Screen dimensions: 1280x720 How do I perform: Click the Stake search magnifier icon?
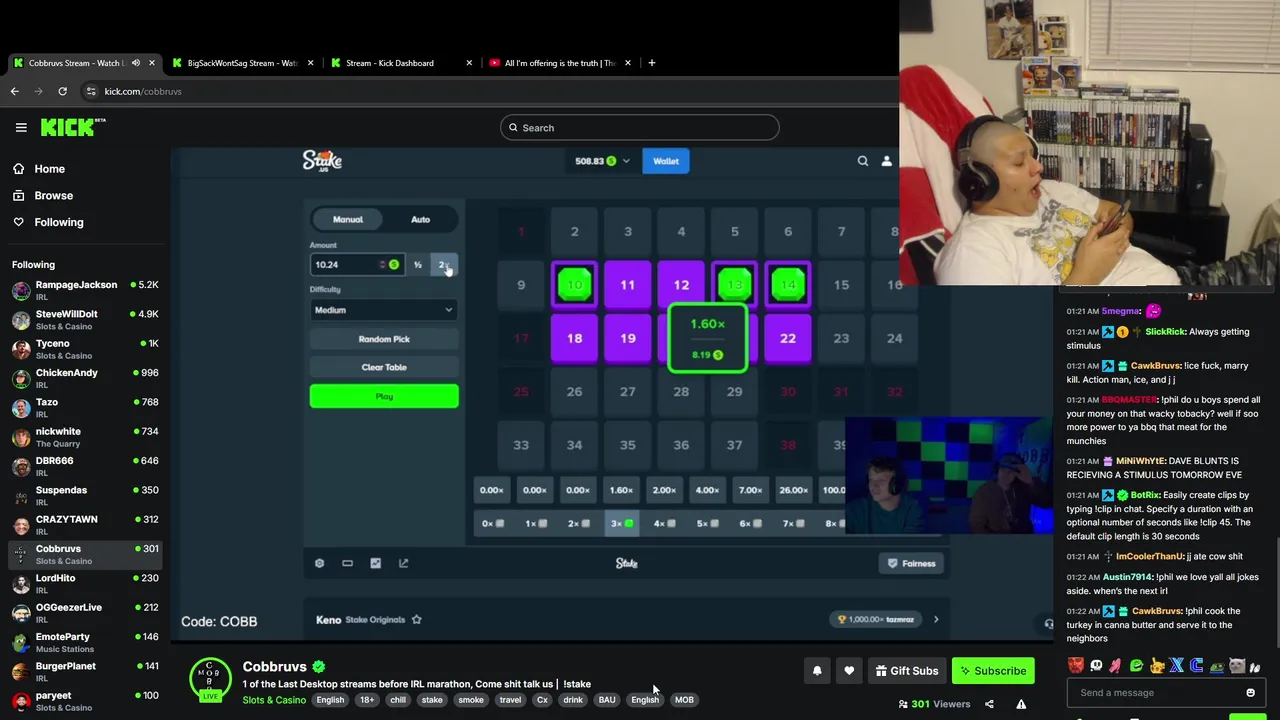pos(862,161)
